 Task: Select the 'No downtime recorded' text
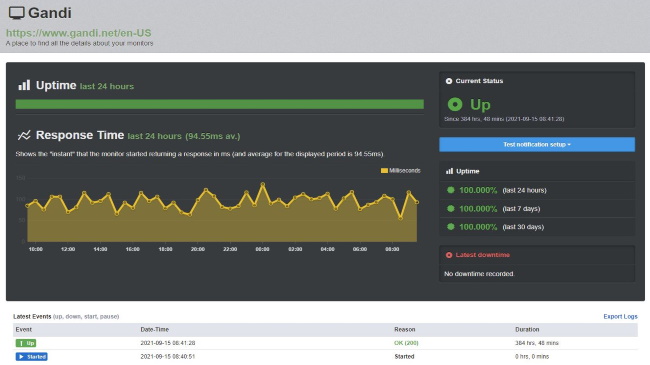coord(479,274)
